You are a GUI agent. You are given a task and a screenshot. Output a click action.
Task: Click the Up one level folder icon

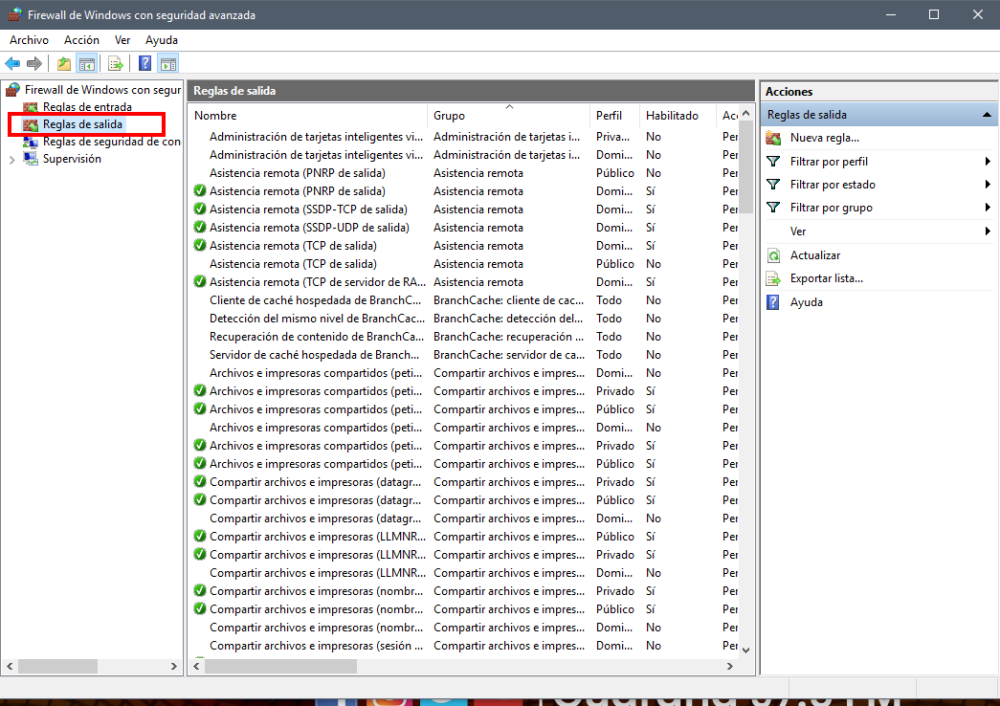point(64,64)
